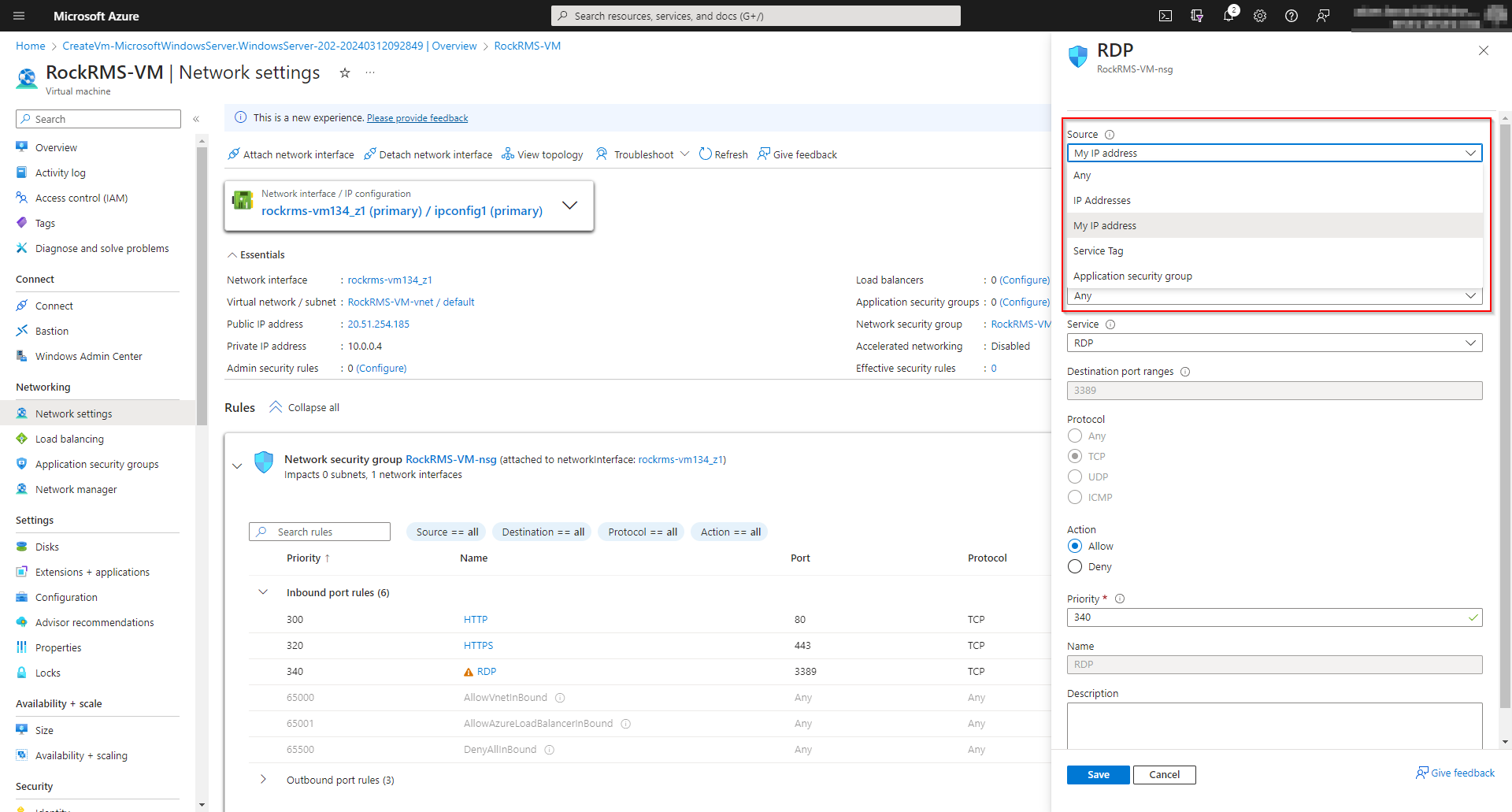Viewport: 1512px width, 812px height.
Task: Select the TCP protocol radio button
Action: pyautogui.click(x=1075, y=456)
